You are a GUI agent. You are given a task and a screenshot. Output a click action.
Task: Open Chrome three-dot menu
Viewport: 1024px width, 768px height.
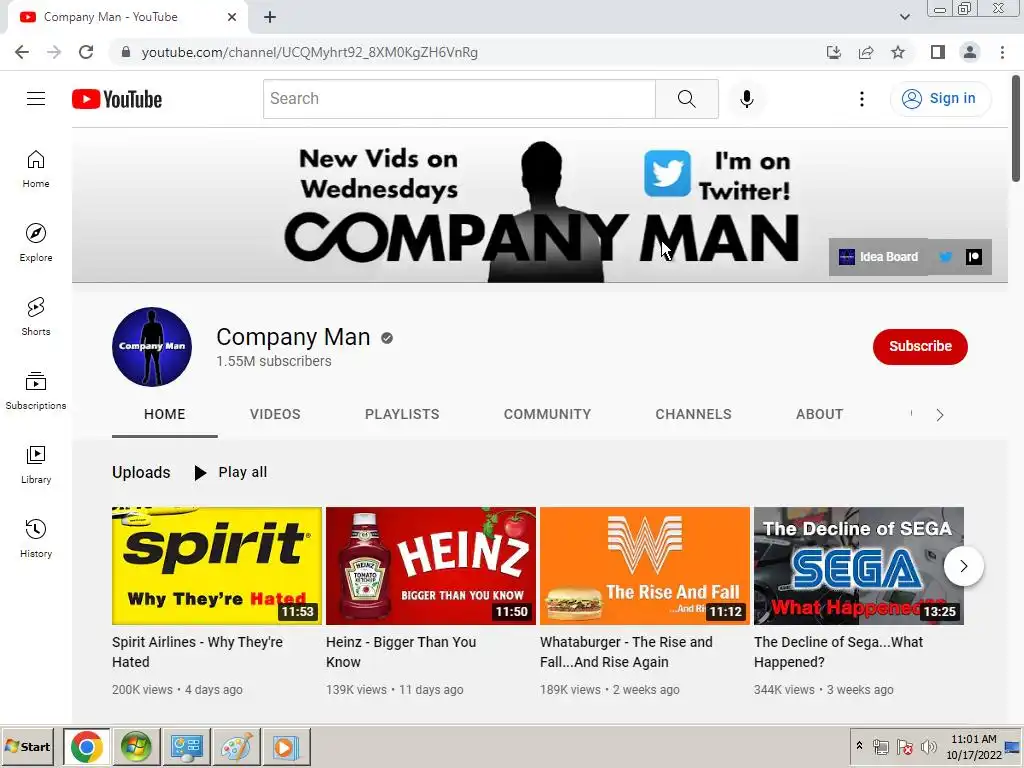pos(1002,52)
